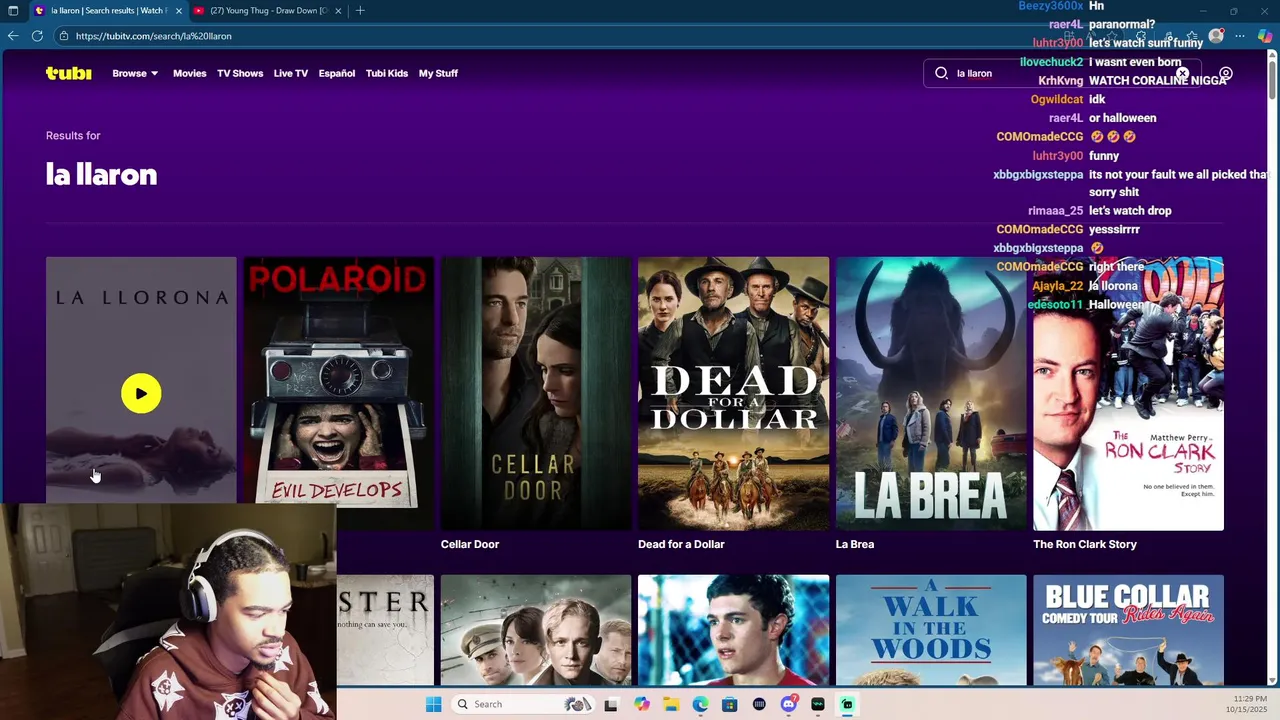Open A Walk in the Woods poster
This screenshot has width=1280, height=720.
tap(931, 630)
